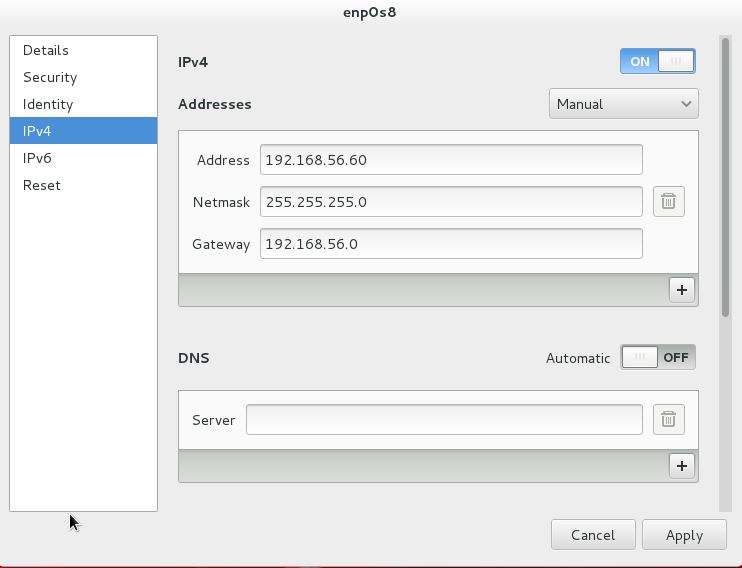The width and height of the screenshot is (742, 568).
Task: Open the Reset section
Action: click(83, 185)
